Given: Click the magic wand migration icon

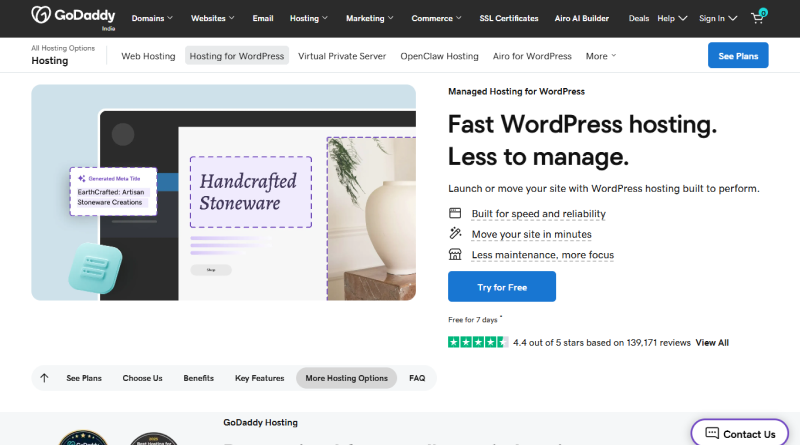Looking at the screenshot, I should (455, 234).
